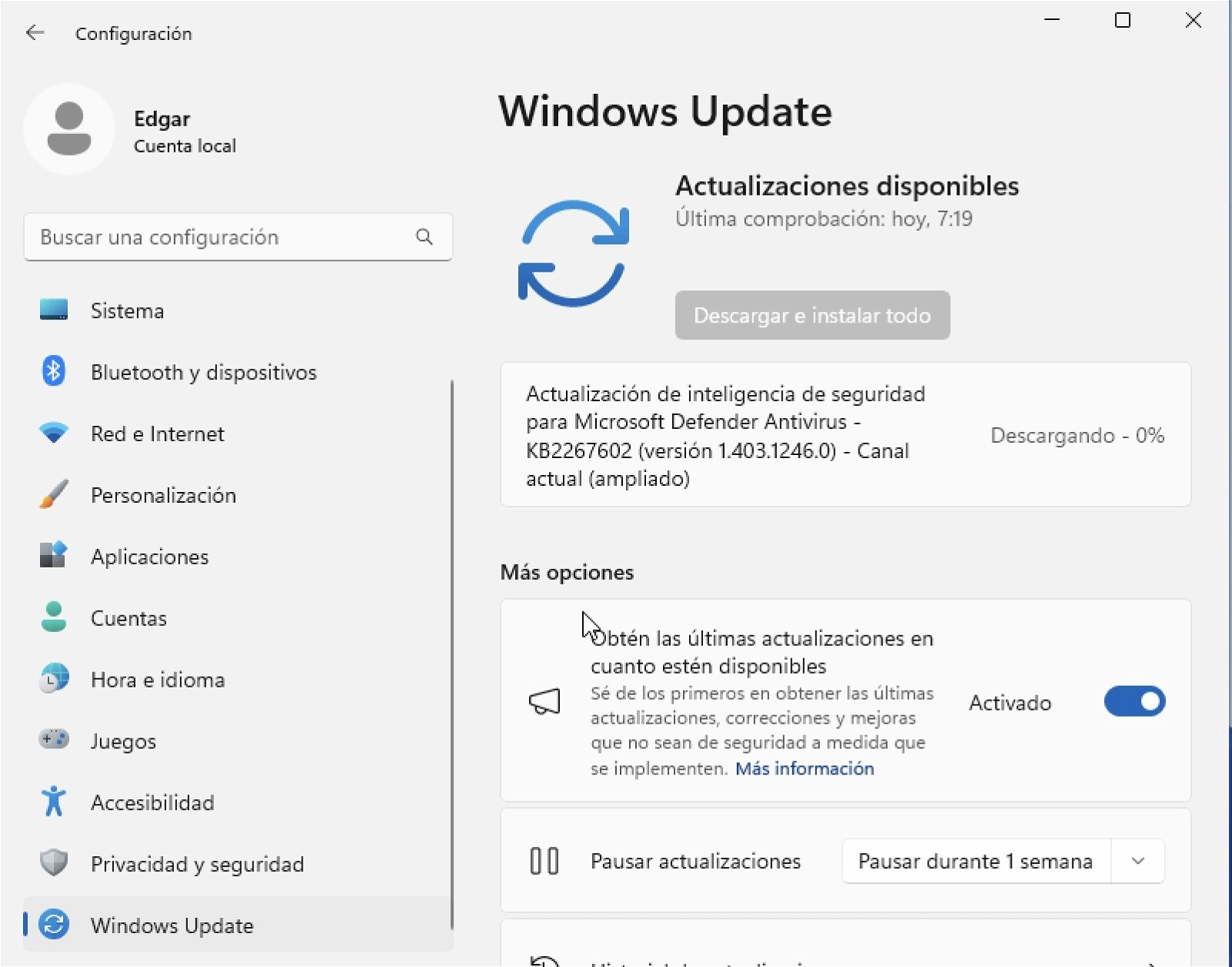Open Bluetooth y dispositivos settings
The width and height of the screenshot is (1232, 967).
pyautogui.click(x=238, y=372)
